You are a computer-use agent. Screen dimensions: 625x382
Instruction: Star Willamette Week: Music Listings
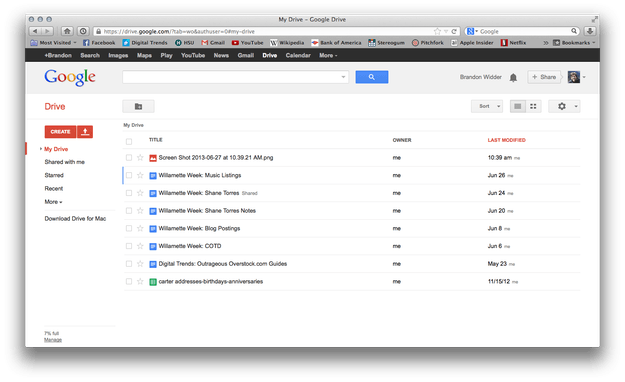[140, 175]
